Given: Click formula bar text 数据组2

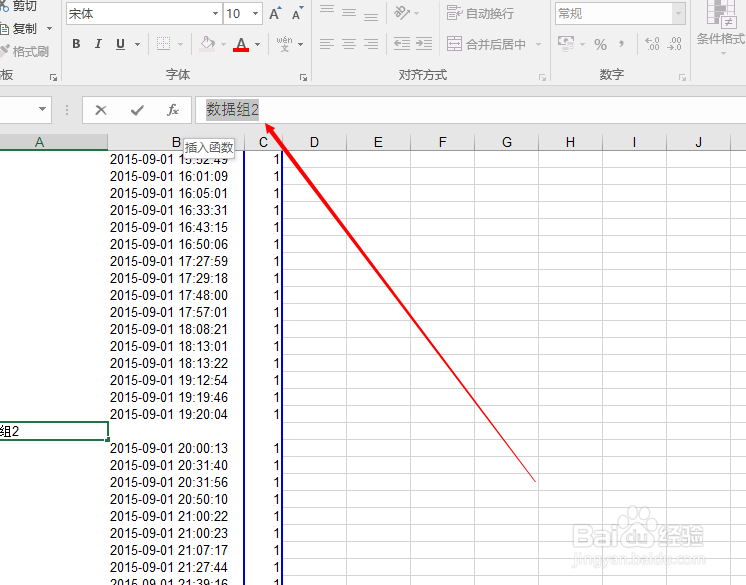Looking at the screenshot, I should pyautogui.click(x=232, y=110).
